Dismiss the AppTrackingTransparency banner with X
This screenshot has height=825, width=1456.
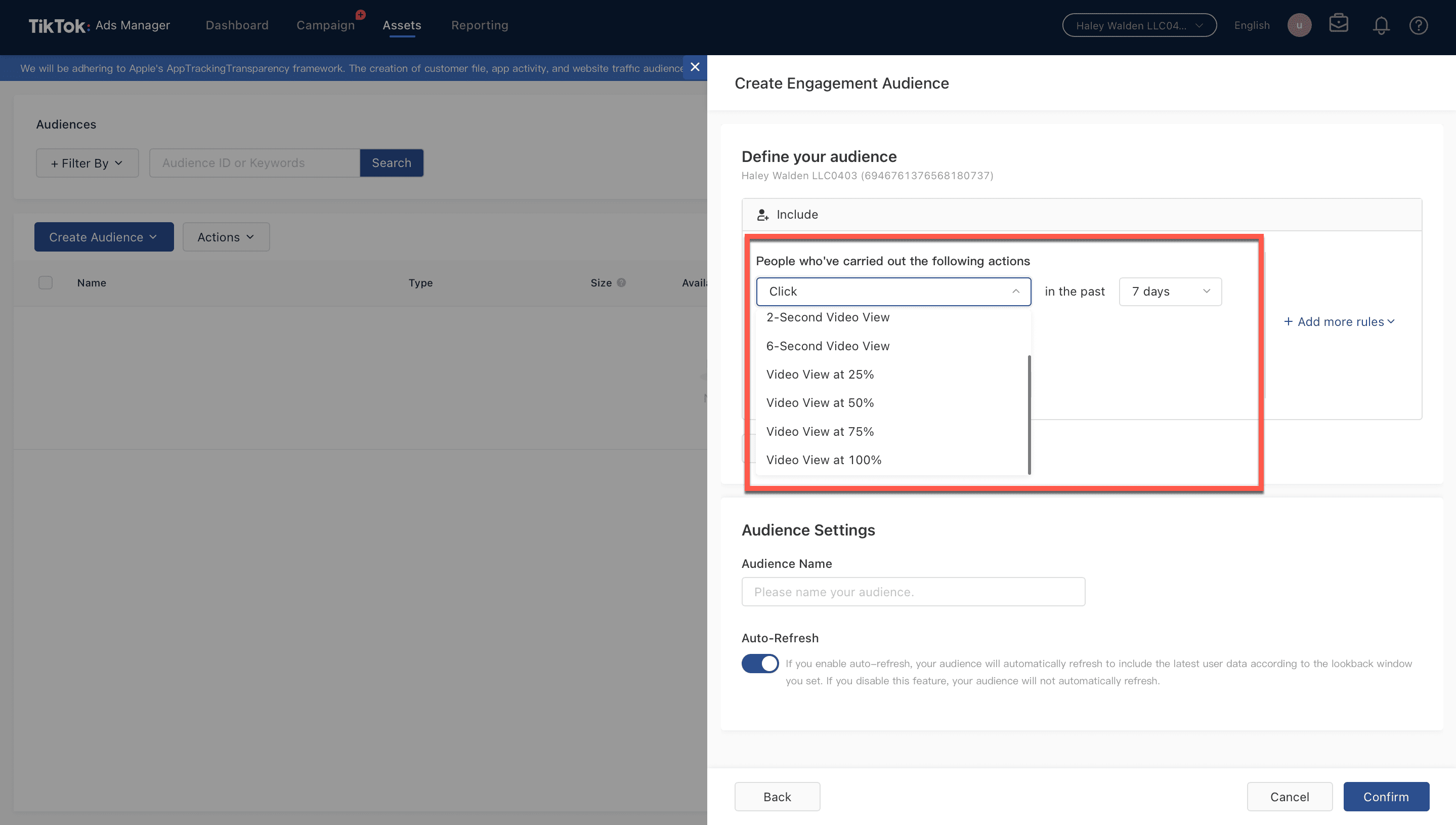[695, 67]
